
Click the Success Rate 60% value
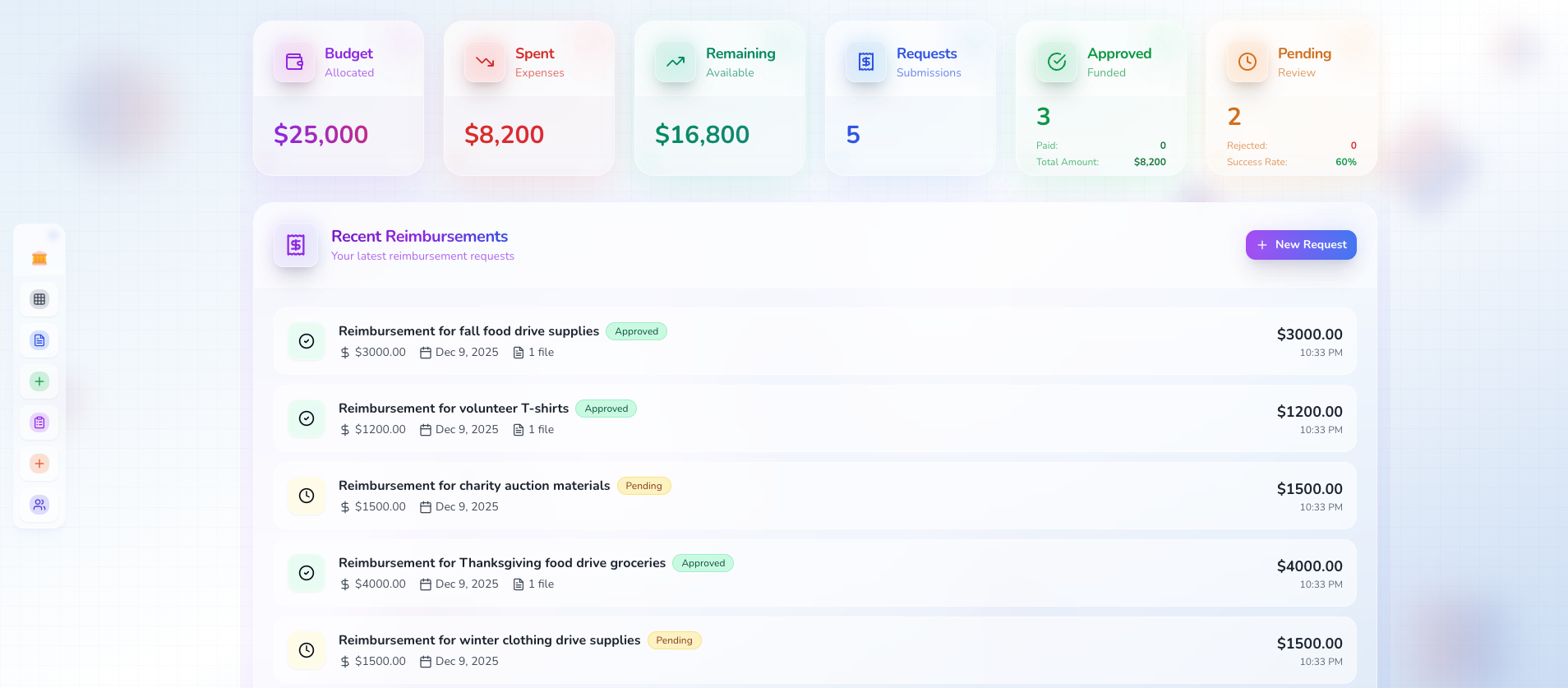(x=1346, y=162)
